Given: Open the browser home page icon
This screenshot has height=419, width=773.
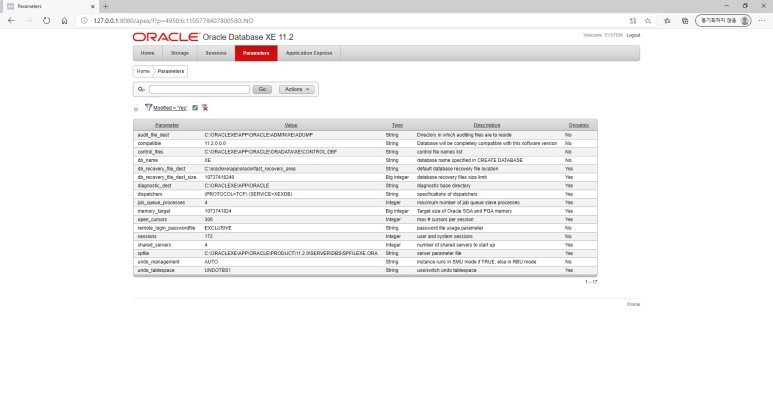Looking at the screenshot, I should [x=64, y=21].
